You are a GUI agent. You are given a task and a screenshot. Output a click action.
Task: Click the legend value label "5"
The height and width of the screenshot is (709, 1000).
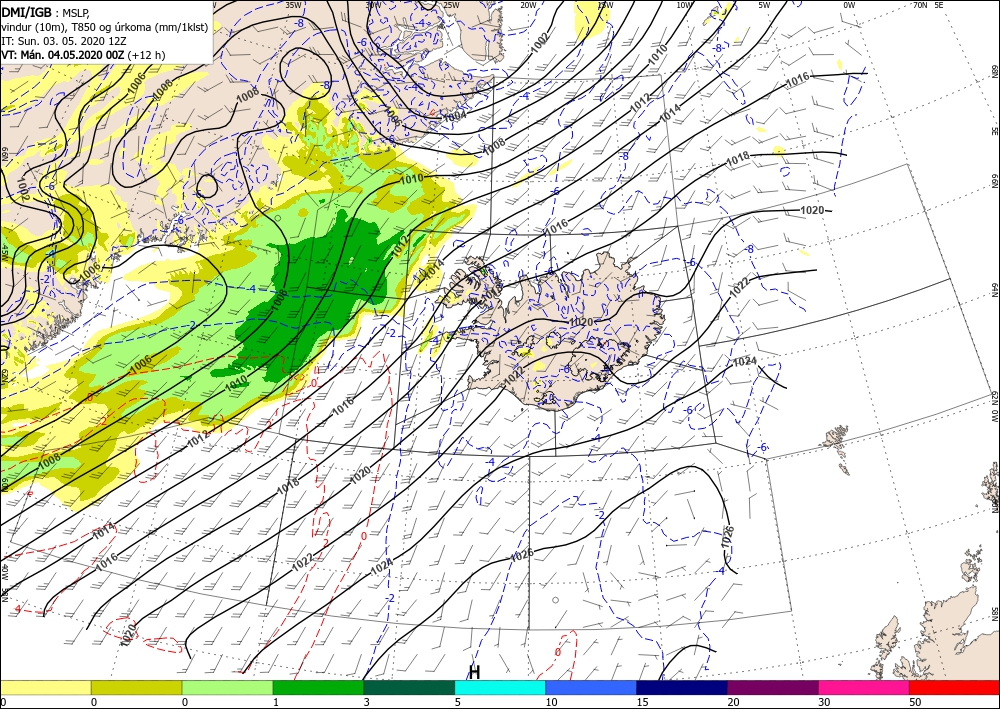(x=458, y=702)
